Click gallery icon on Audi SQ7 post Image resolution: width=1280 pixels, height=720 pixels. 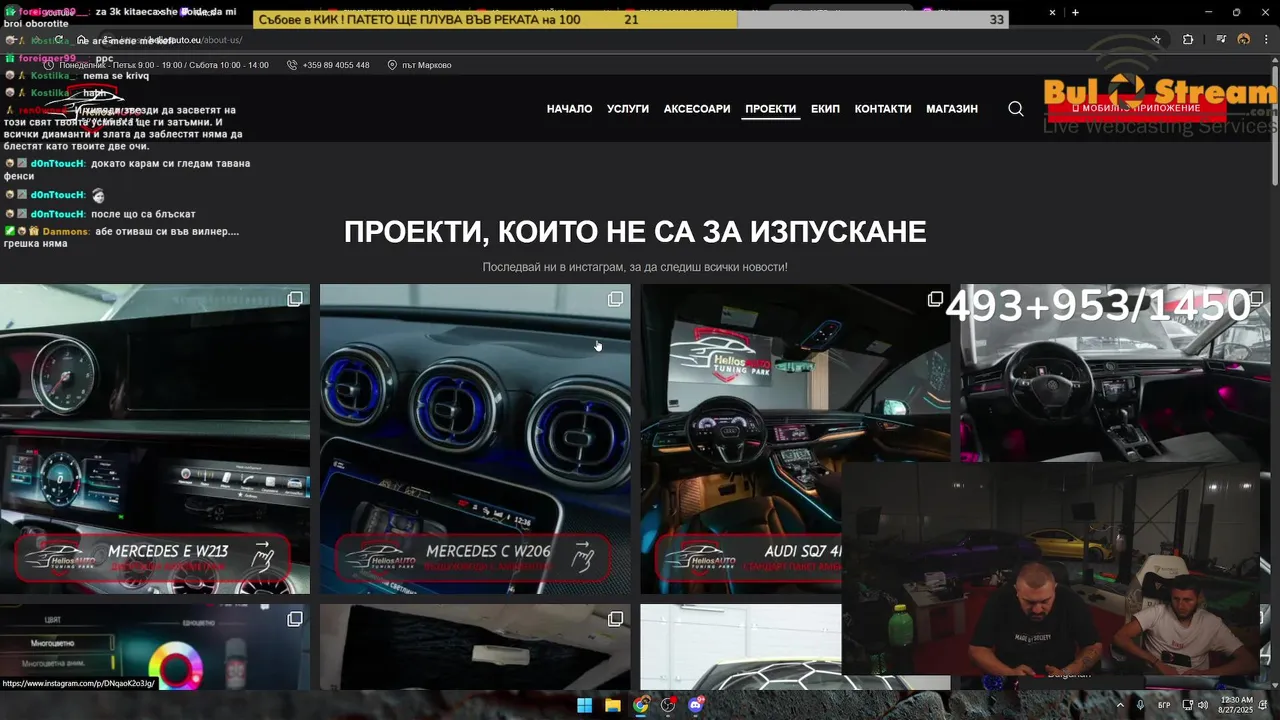pyautogui.click(x=935, y=299)
